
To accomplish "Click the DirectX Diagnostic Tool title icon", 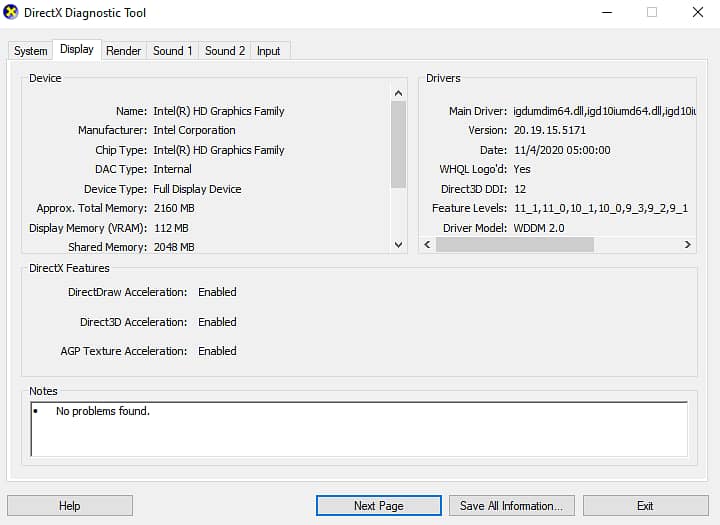I will pyautogui.click(x=11, y=12).
